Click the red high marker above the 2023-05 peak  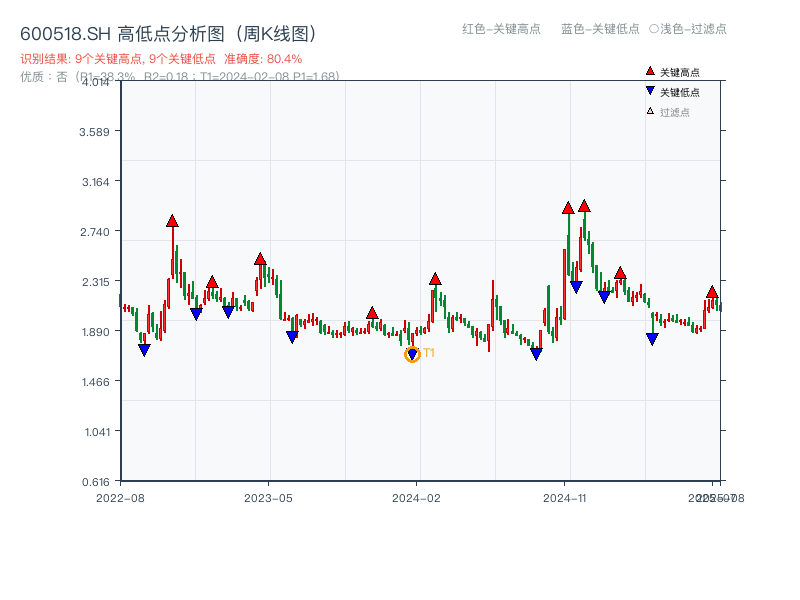click(261, 260)
